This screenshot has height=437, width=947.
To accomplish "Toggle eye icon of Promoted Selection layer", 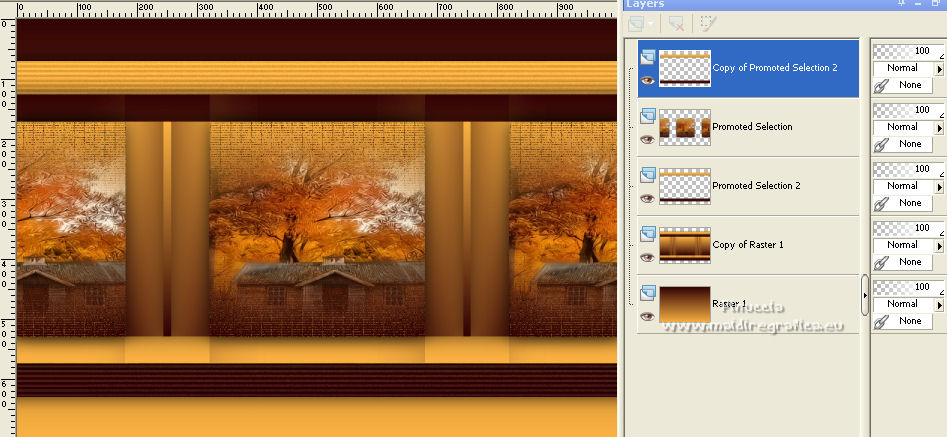I will point(647,139).
